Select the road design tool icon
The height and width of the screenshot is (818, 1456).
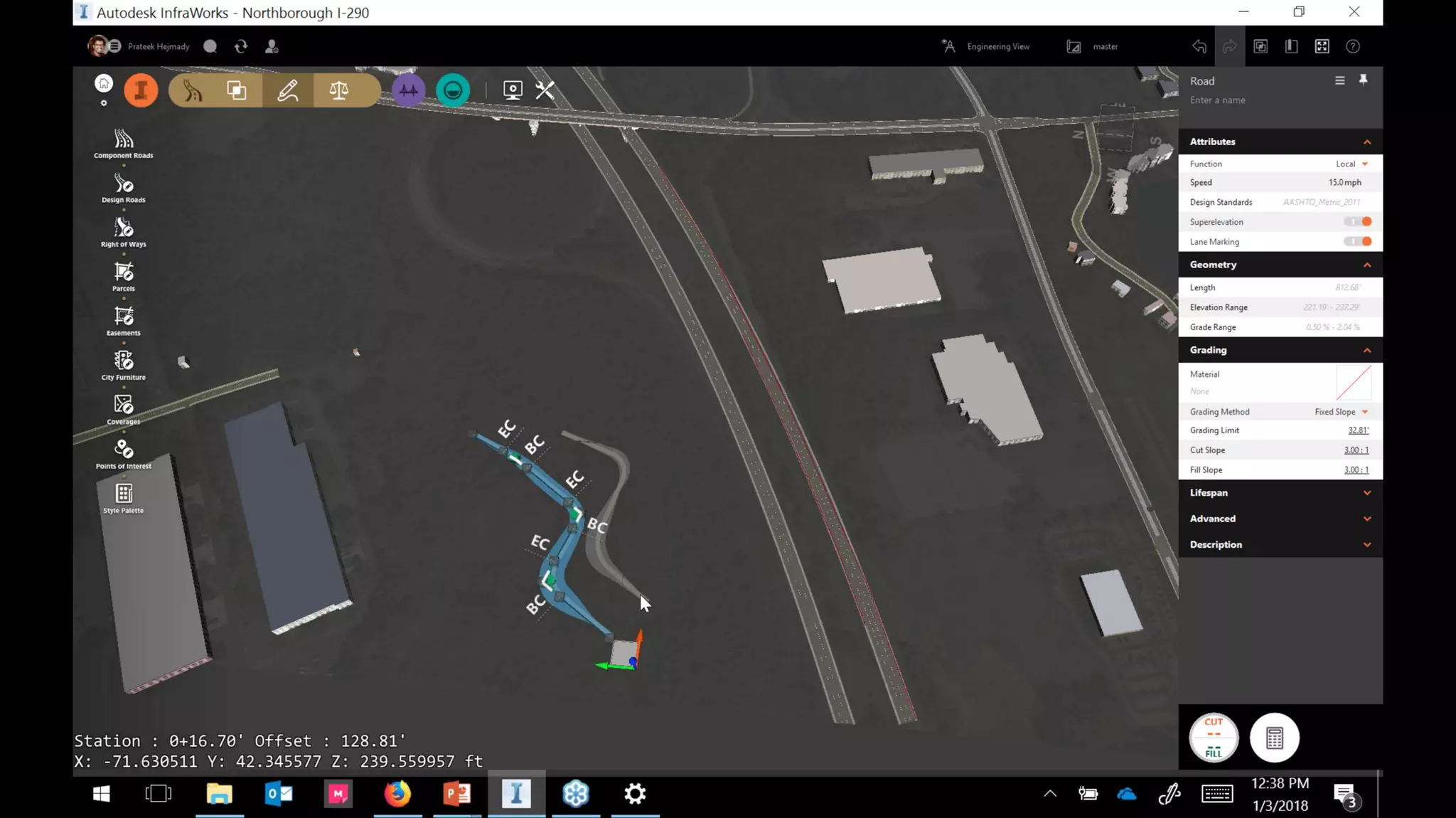click(192, 90)
